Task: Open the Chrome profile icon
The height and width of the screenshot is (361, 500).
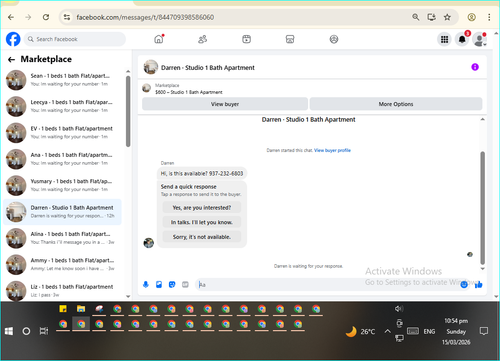Action: pos(471,17)
